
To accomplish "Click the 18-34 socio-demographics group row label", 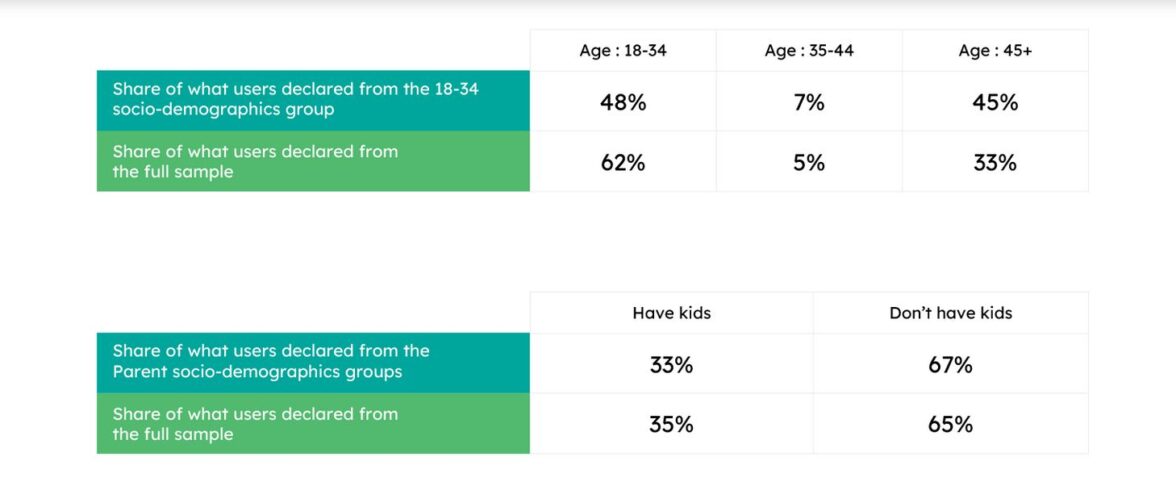I will tap(313, 100).
